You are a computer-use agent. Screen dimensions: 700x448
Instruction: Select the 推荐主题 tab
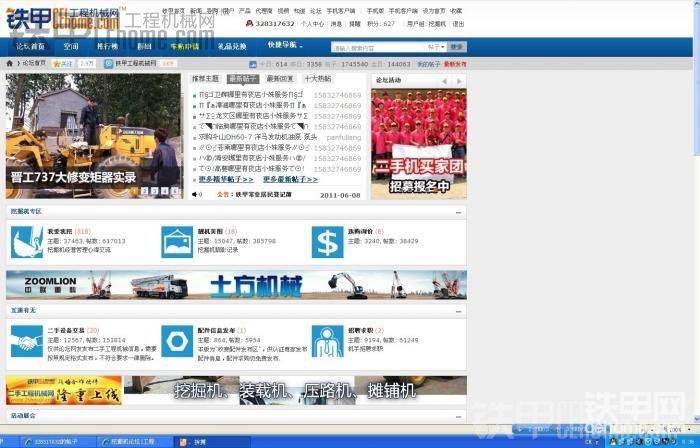pos(205,79)
